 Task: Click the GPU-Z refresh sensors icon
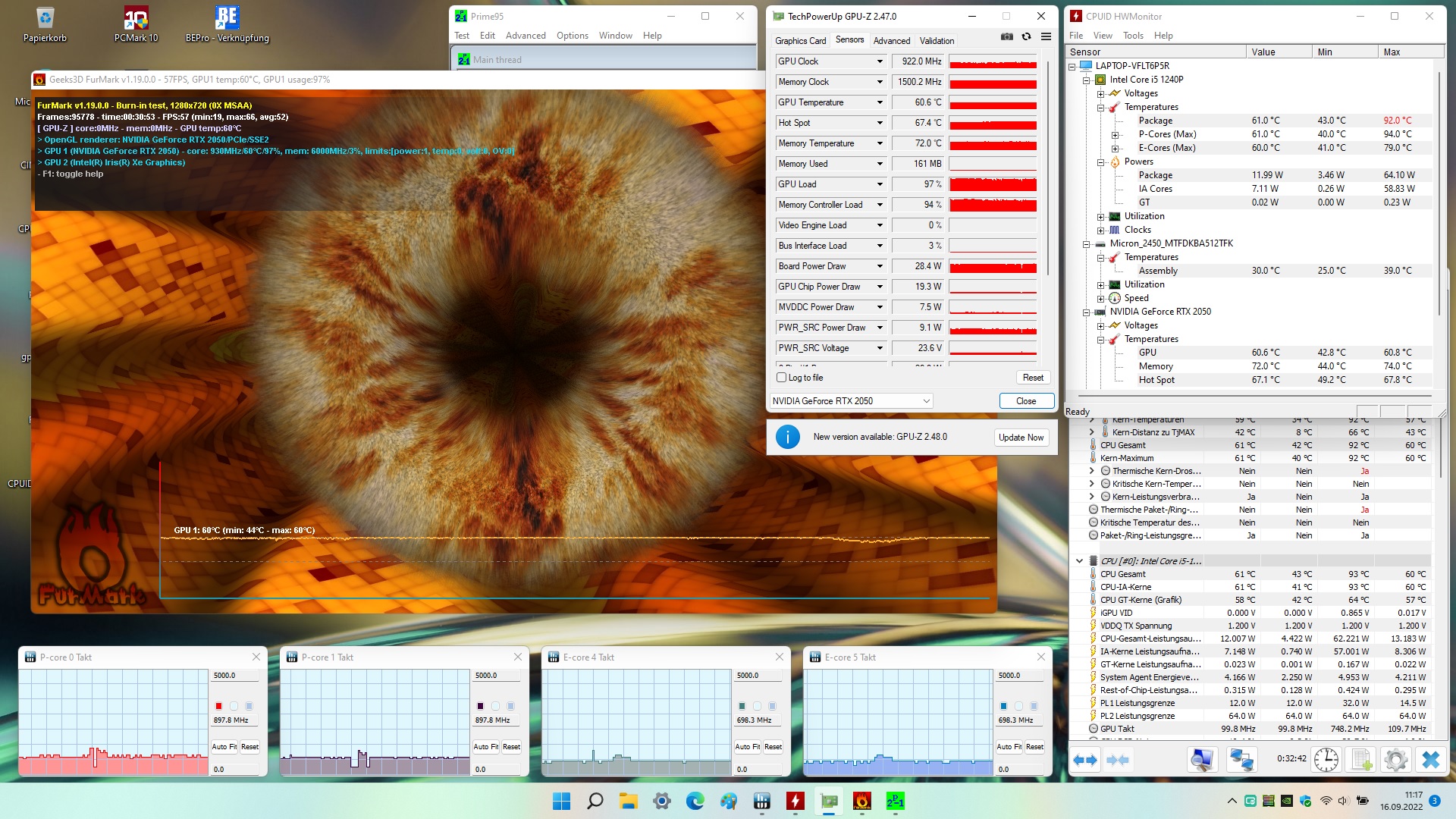pyautogui.click(x=1026, y=36)
